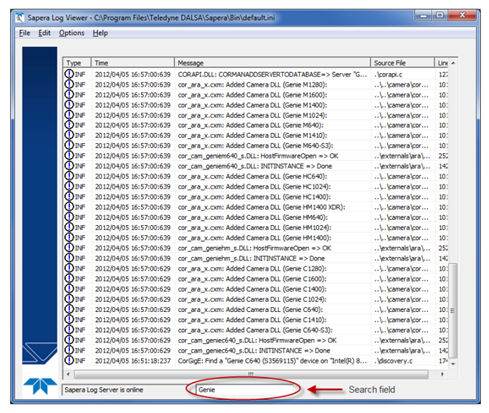Screen dimensions: 489x413
Task: Click the Teledyne DALSA logo at bottom left
Action: pos(40,386)
